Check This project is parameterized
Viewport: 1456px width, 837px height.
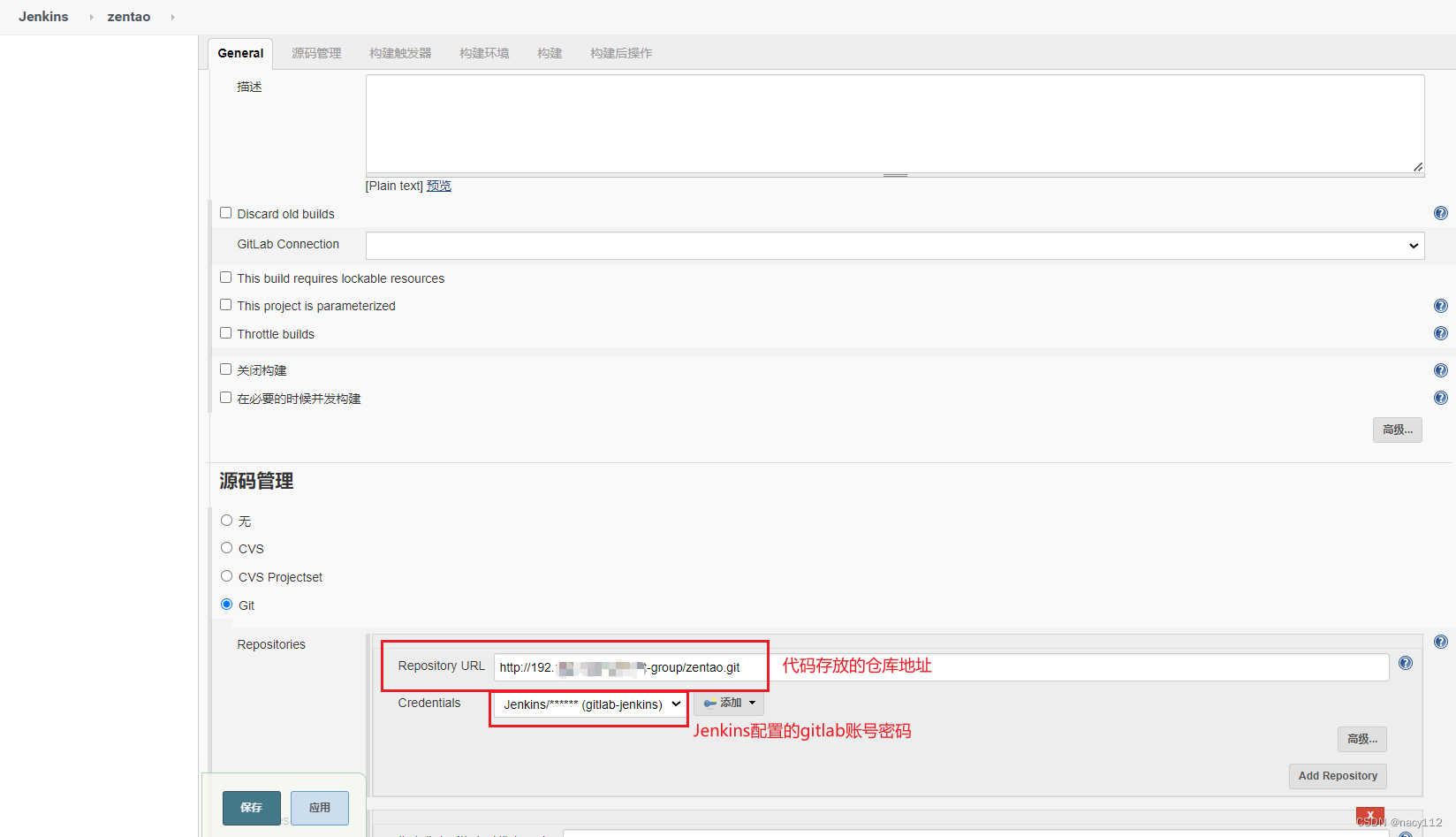click(x=226, y=305)
